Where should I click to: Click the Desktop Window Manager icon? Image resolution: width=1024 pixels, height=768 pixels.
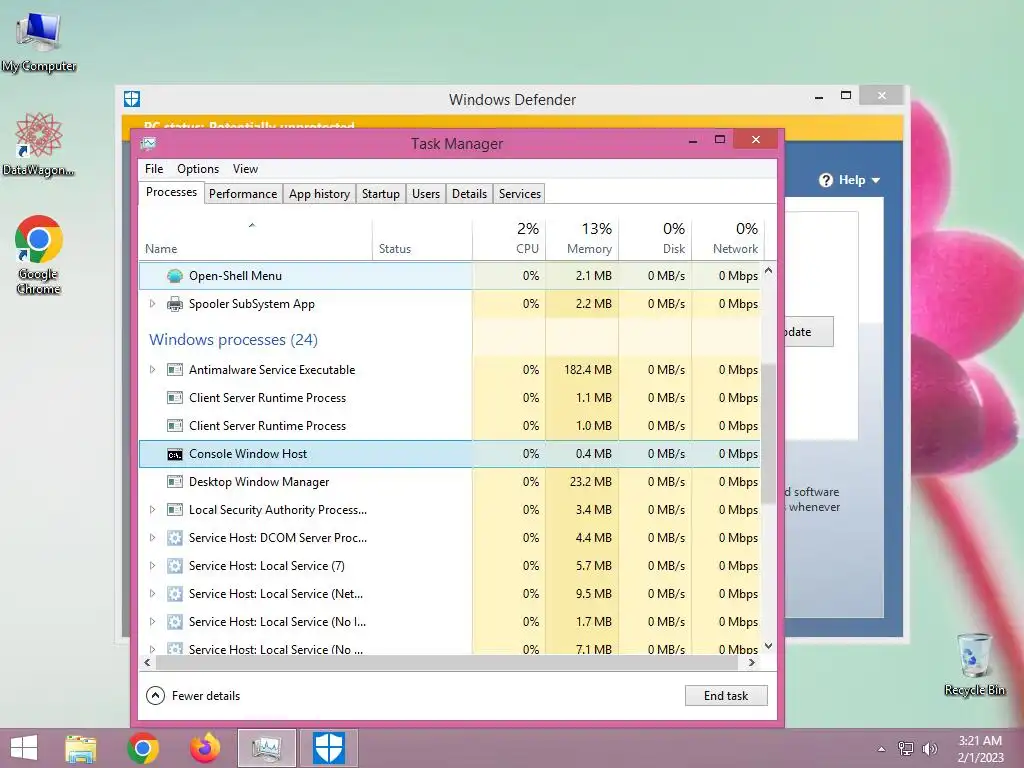pos(174,482)
